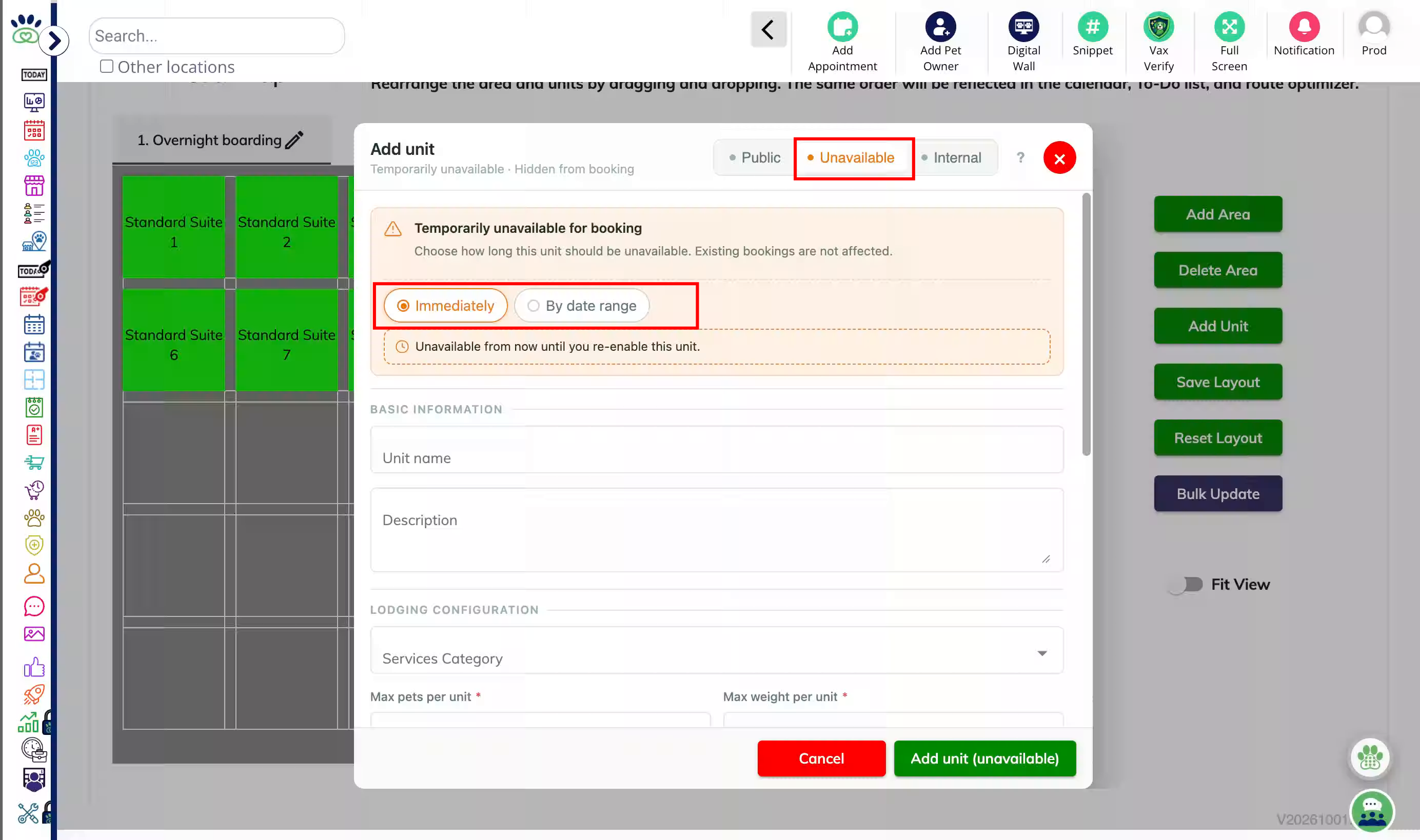Expand the sidebar with the chevron arrow
This screenshot has width=1420, height=840.
coord(55,41)
